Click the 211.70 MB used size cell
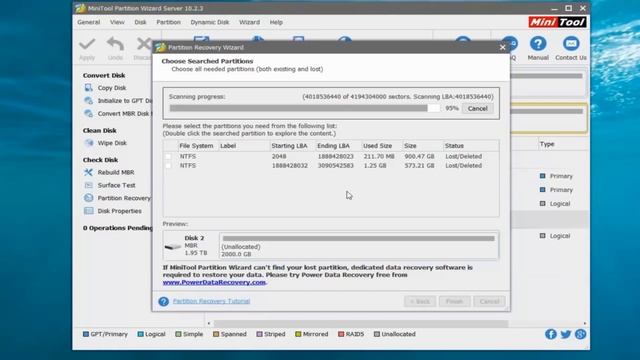 (379, 156)
